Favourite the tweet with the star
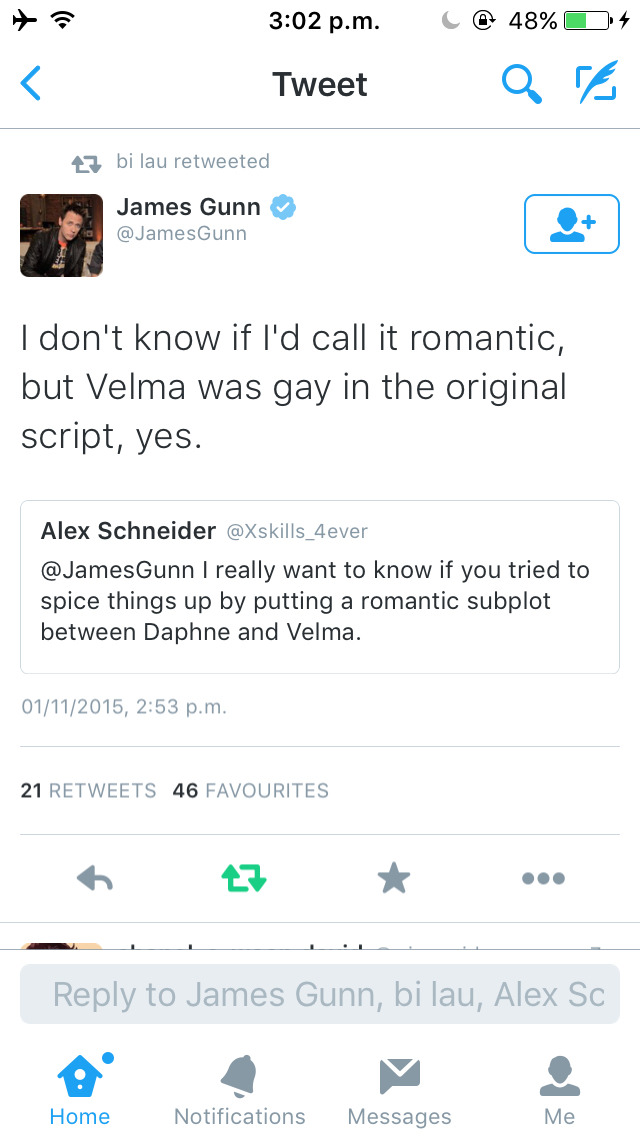Image resolution: width=640 pixels, height=1136 pixels. [394, 879]
